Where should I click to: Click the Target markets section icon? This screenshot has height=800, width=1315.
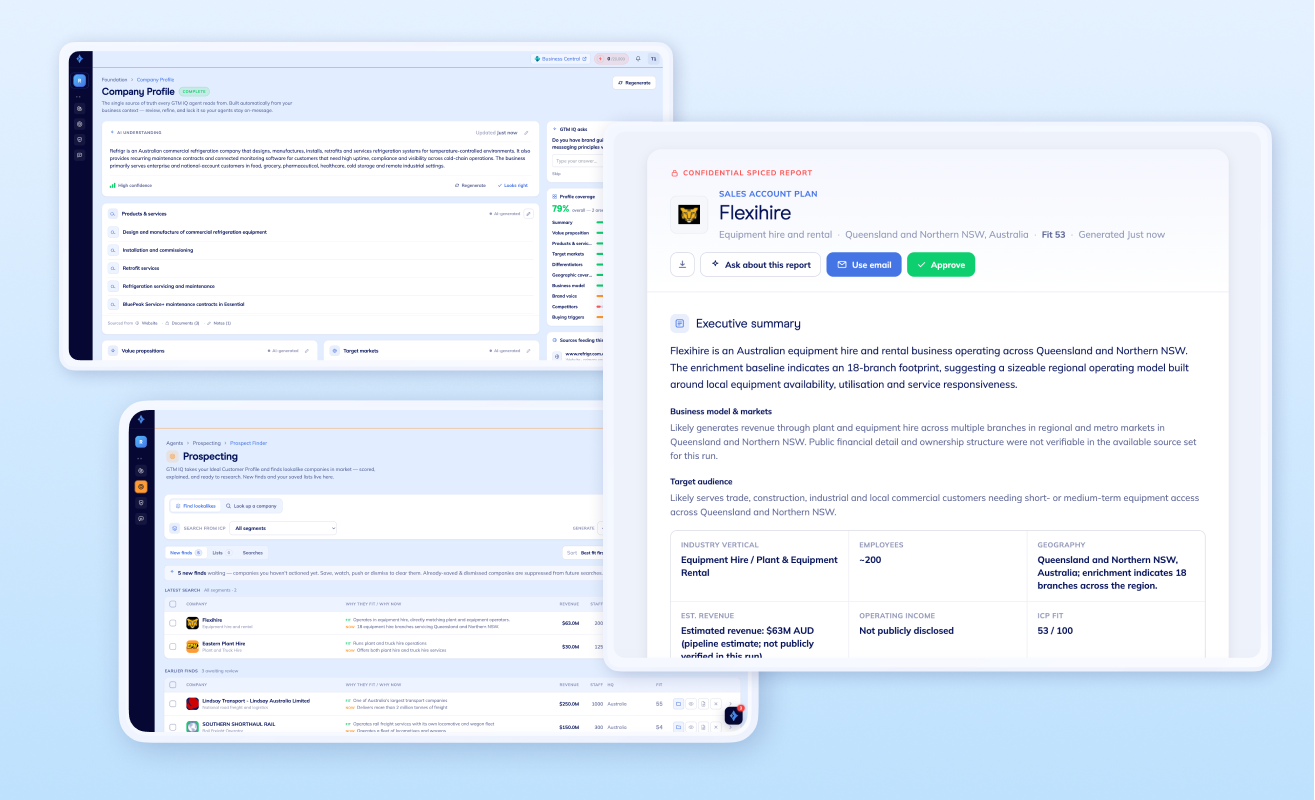[334, 351]
